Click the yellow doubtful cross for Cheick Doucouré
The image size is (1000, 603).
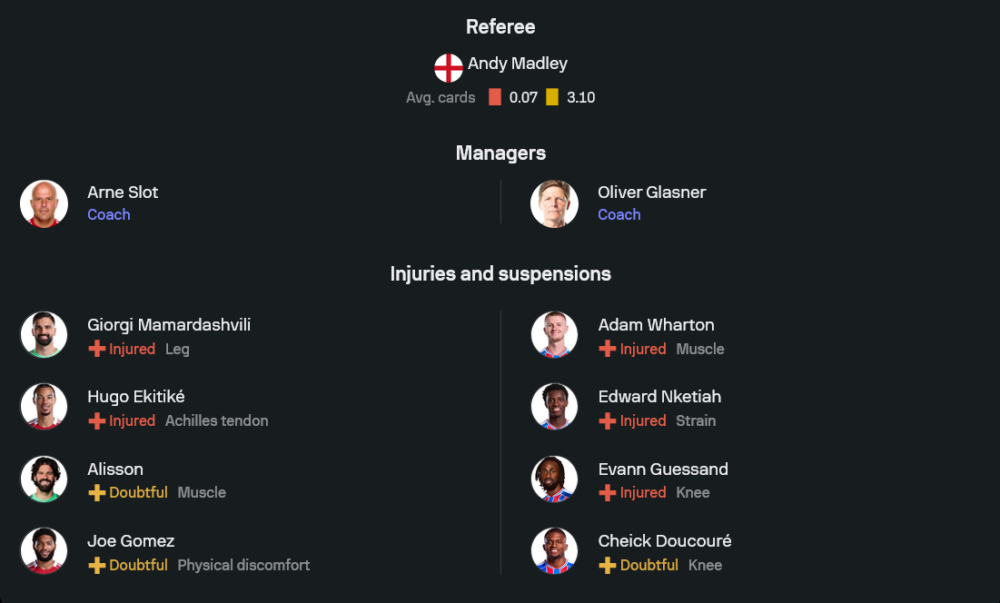(x=607, y=565)
